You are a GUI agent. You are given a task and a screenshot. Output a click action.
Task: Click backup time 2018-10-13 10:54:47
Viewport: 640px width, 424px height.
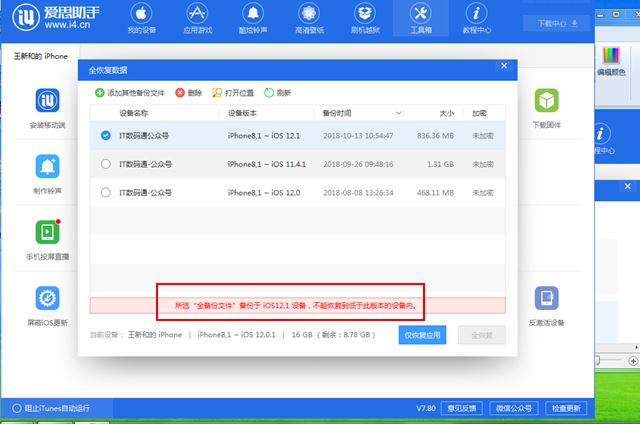point(358,135)
